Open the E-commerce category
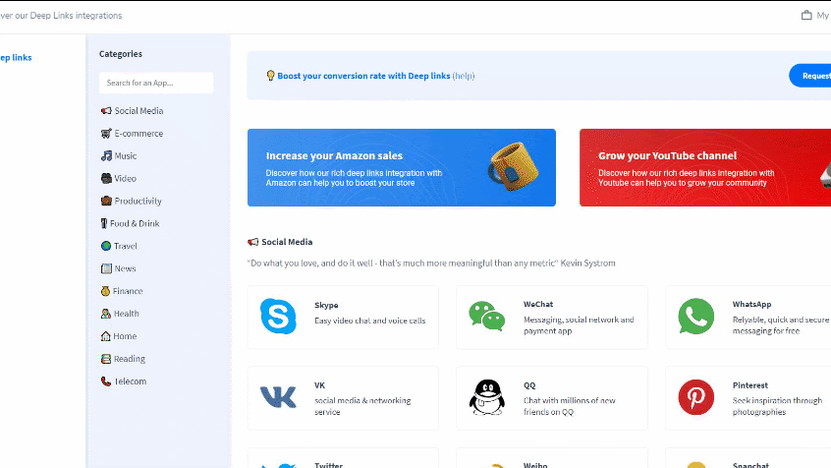This screenshot has height=468, width=831. pos(138,134)
